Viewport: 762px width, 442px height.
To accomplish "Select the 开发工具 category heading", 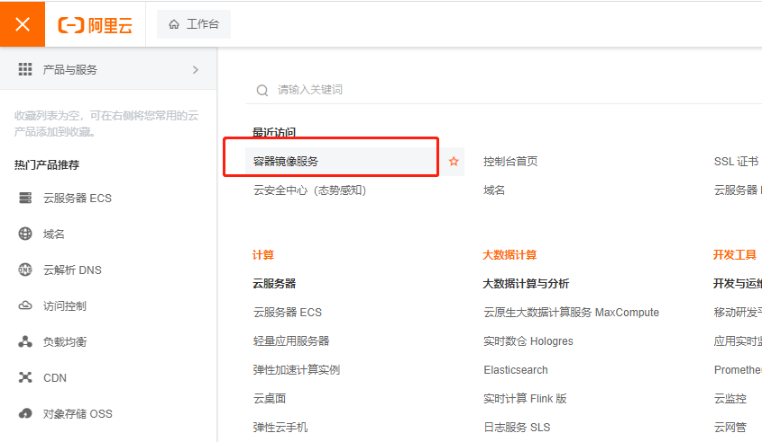I will tap(735, 255).
